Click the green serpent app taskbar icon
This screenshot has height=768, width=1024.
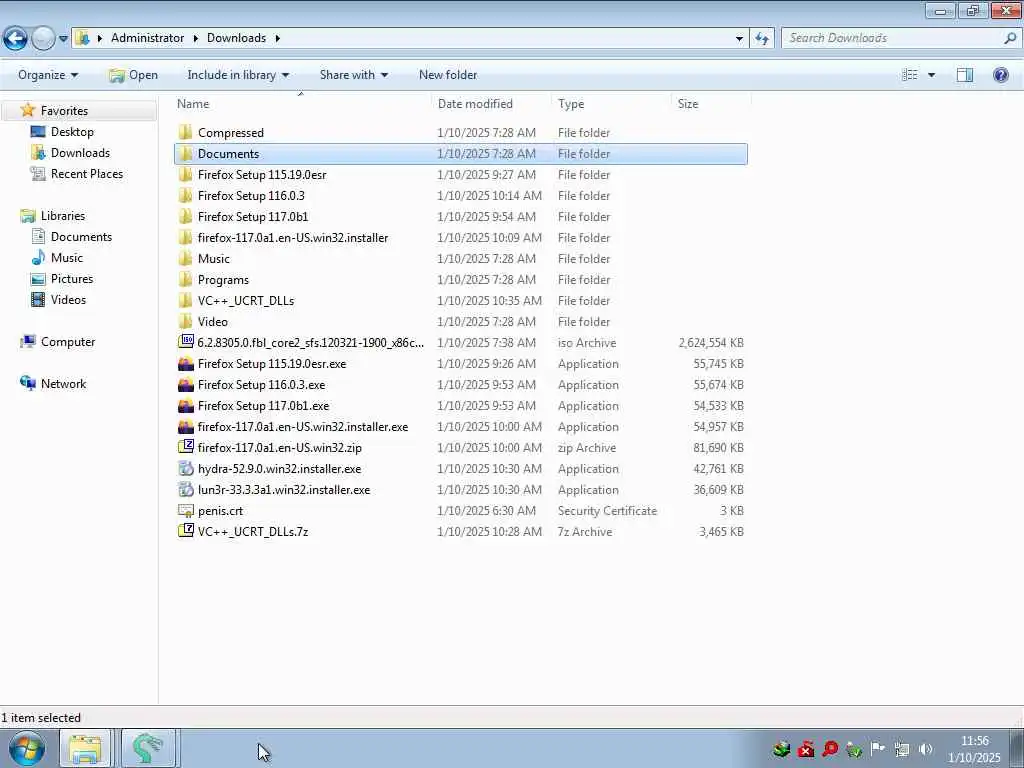[148, 748]
